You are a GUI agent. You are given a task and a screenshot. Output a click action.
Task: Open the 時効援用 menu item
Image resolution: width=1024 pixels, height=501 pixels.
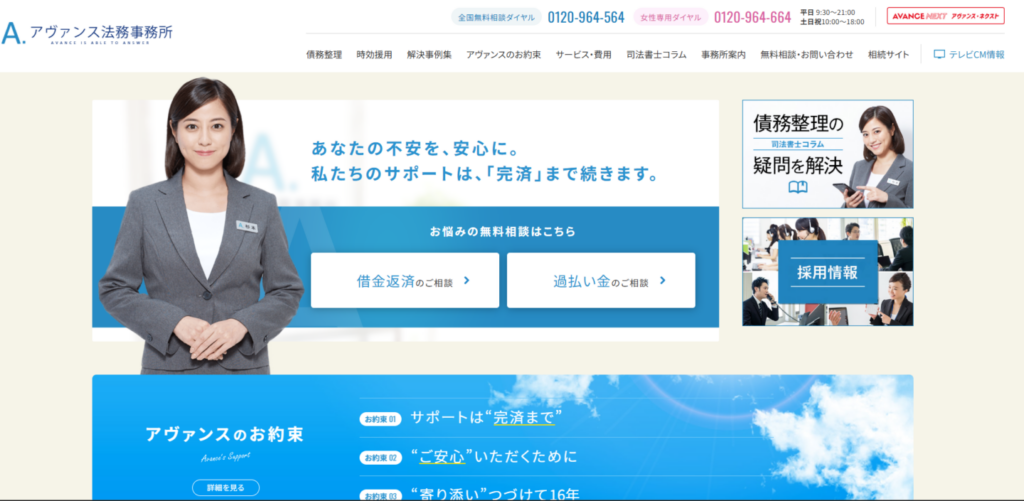[374, 55]
